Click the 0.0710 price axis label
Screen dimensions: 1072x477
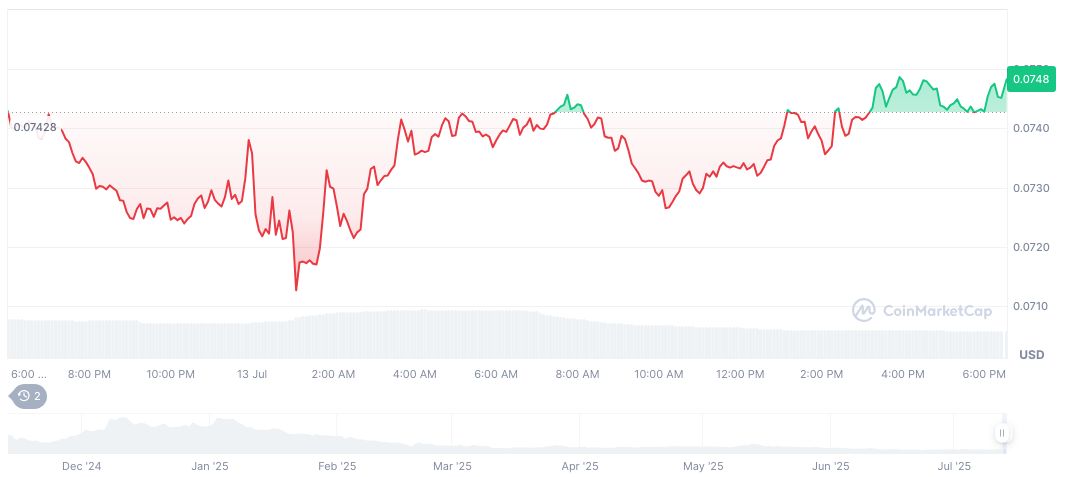[x=1030, y=306]
